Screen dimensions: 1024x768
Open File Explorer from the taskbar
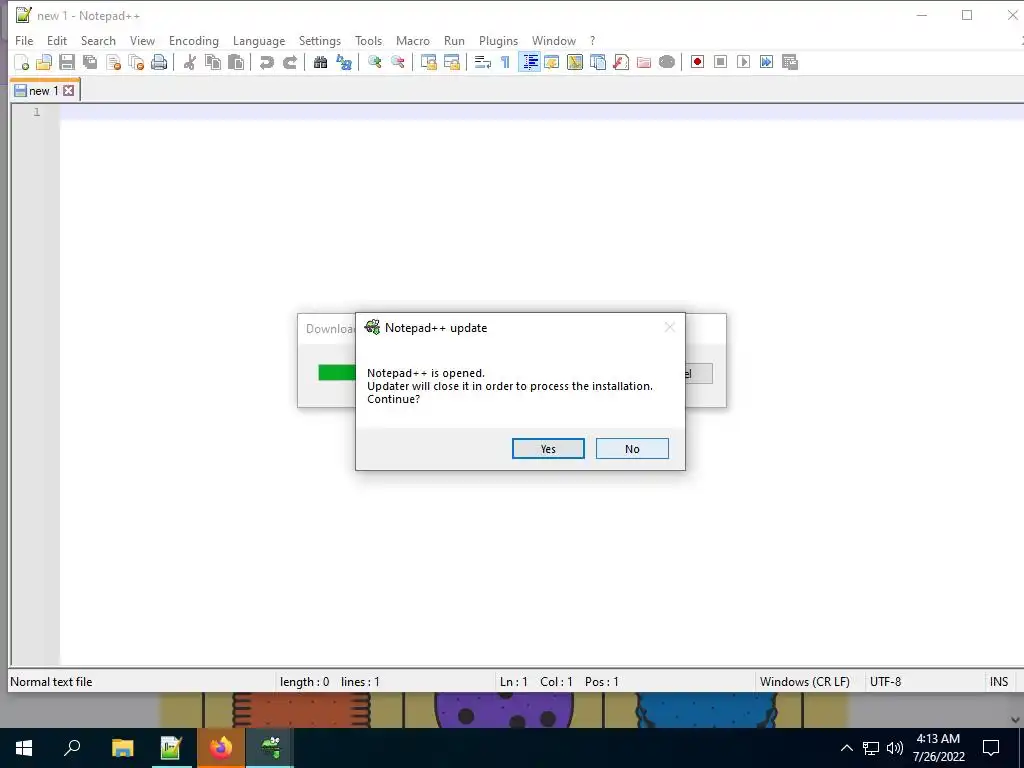[123, 748]
